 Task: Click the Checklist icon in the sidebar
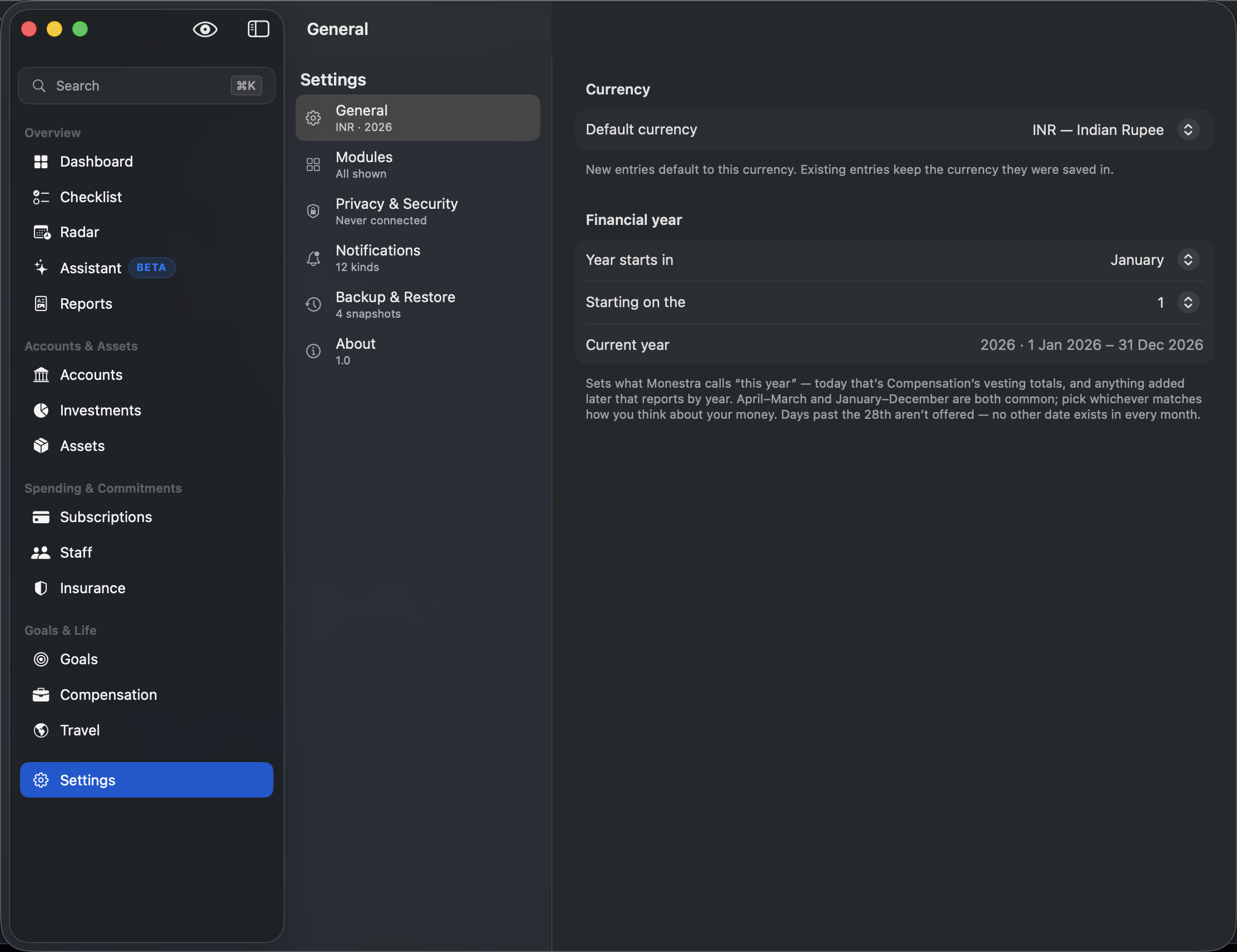tap(41, 197)
